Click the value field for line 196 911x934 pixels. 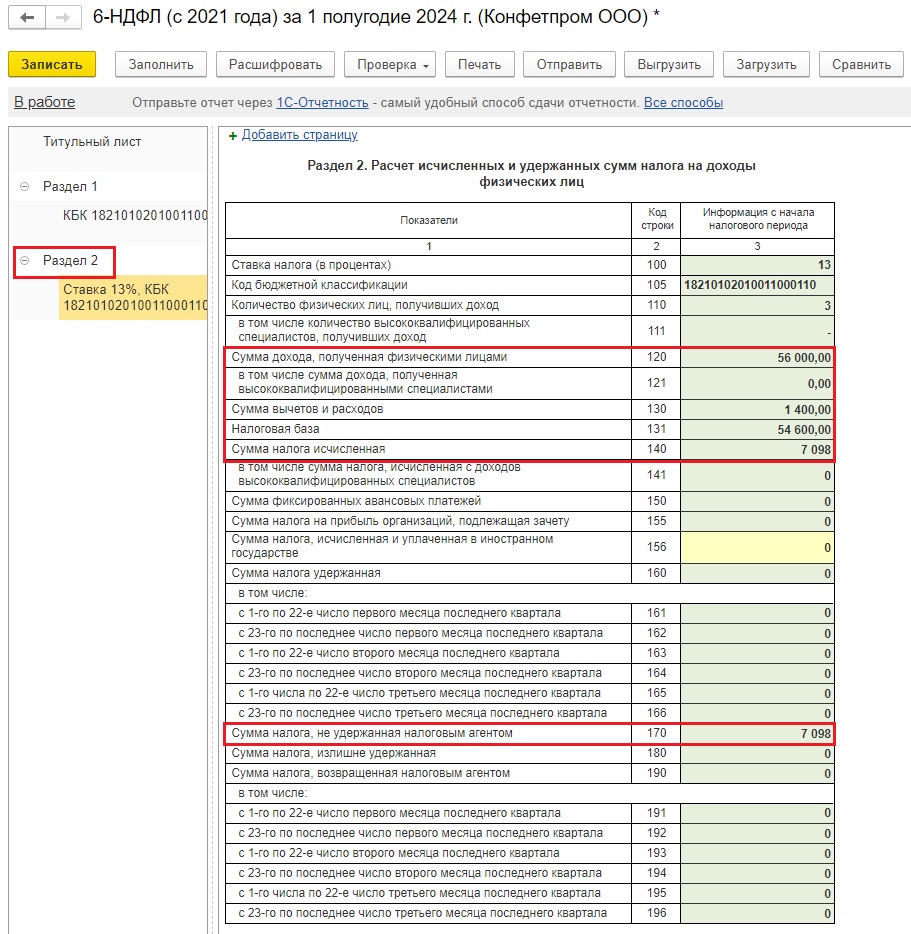coord(757,913)
